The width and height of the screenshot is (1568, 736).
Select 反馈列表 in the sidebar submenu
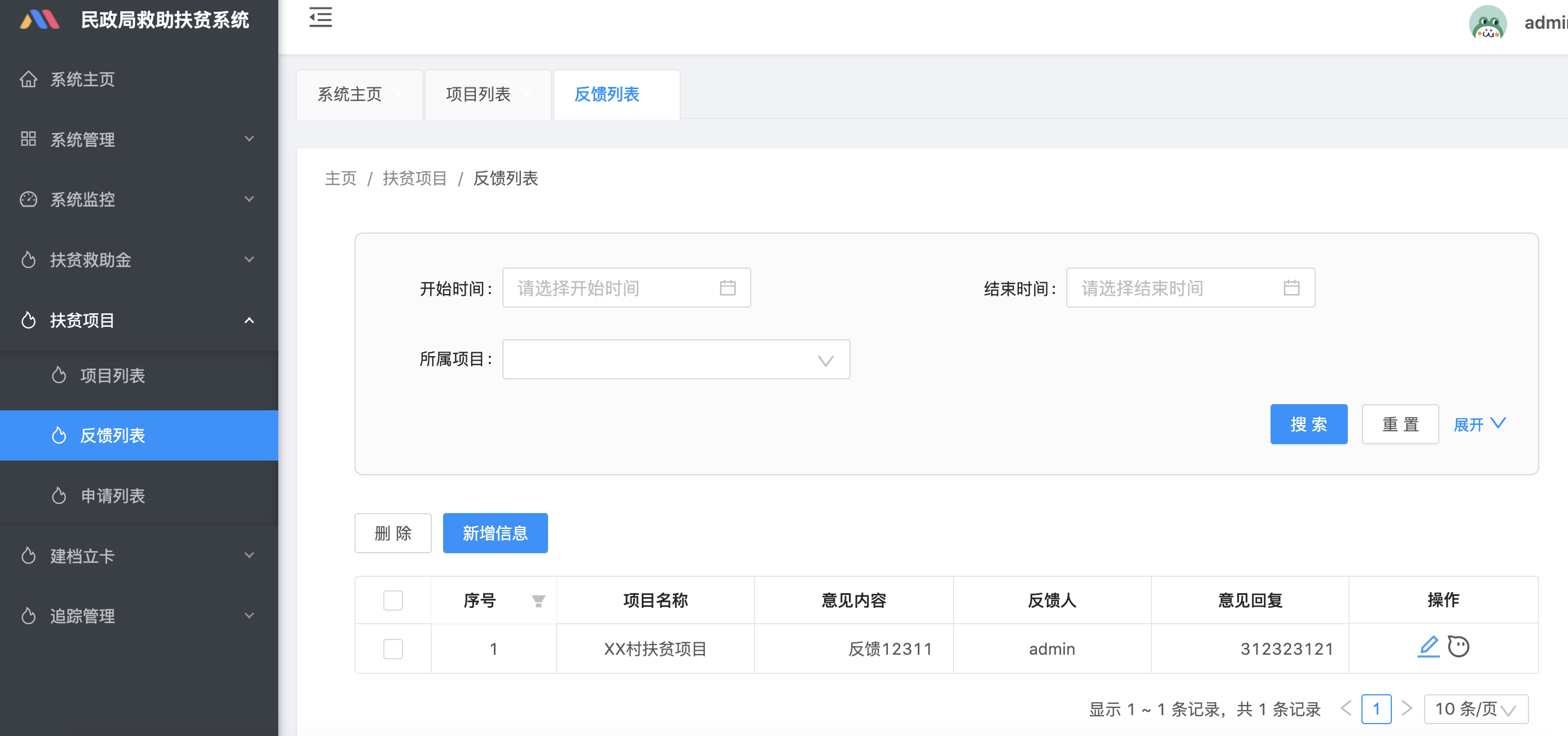[x=139, y=435]
